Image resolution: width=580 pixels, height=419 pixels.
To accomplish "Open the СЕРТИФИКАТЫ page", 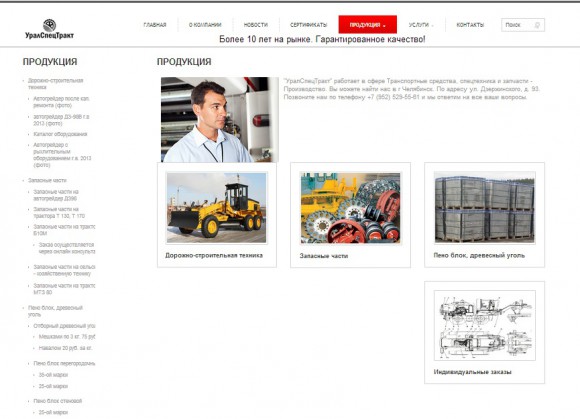I will click(308, 25).
